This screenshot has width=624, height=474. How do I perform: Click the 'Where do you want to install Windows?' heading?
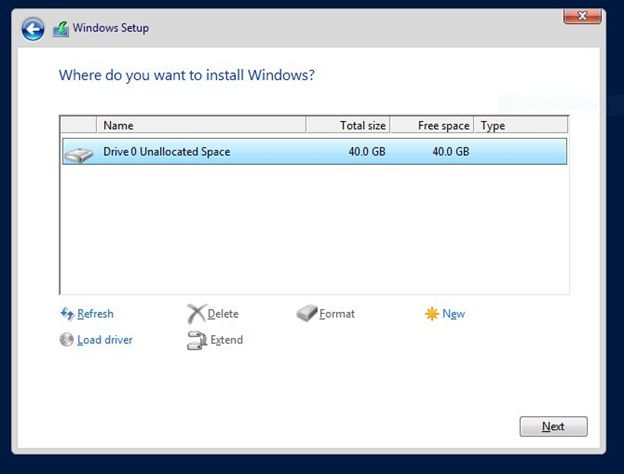pos(187,75)
